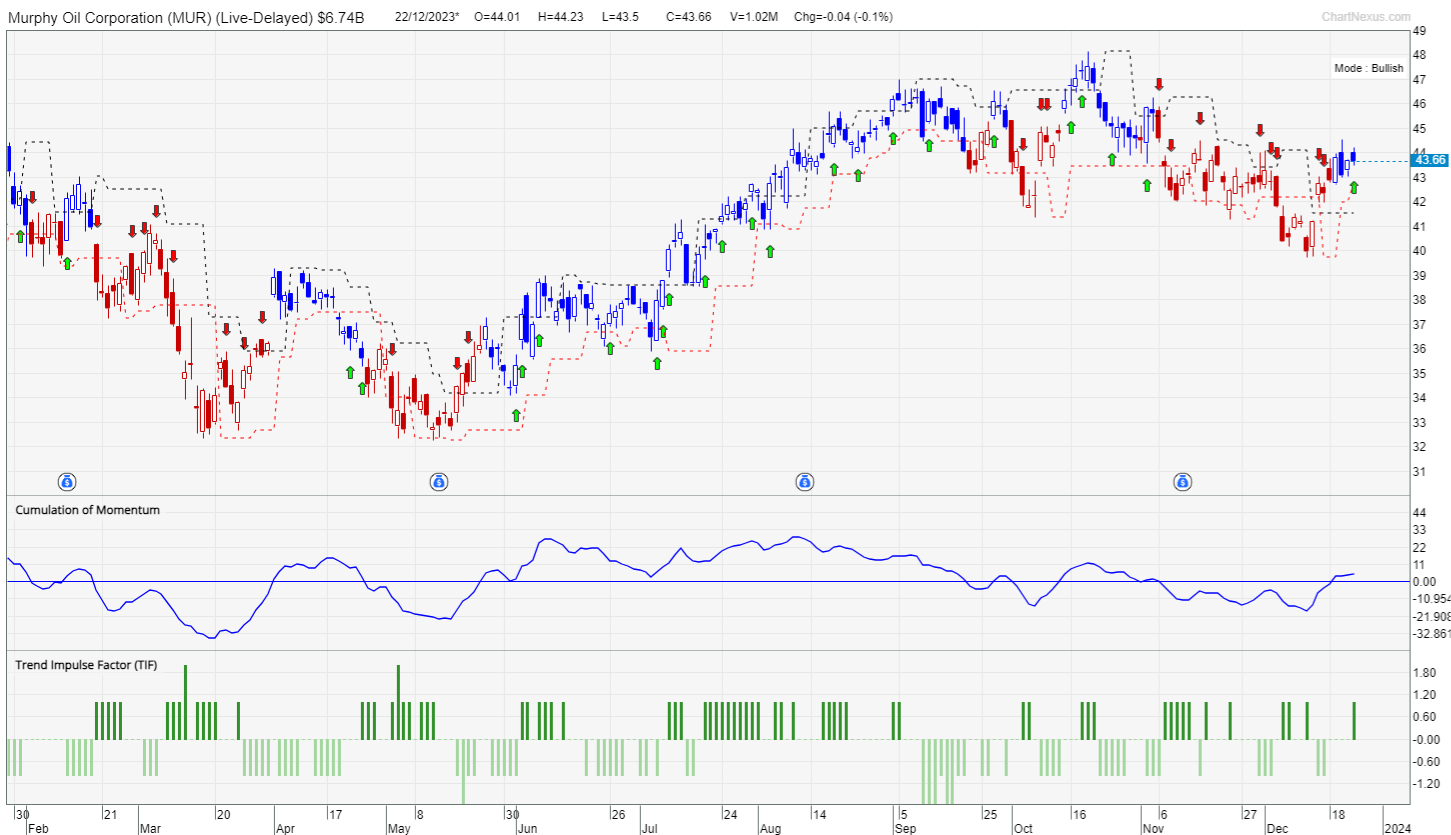Click the dividend marker icon beneath August
The width and height of the screenshot is (1451, 835).
806,481
